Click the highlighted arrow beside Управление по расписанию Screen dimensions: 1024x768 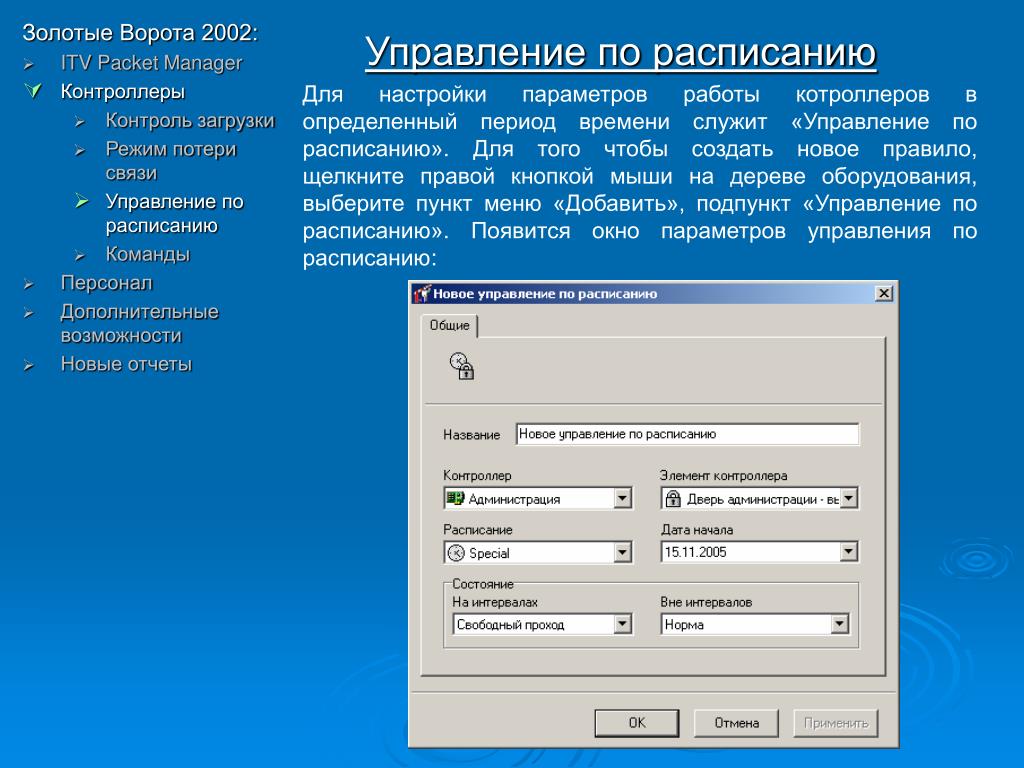tap(81, 201)
